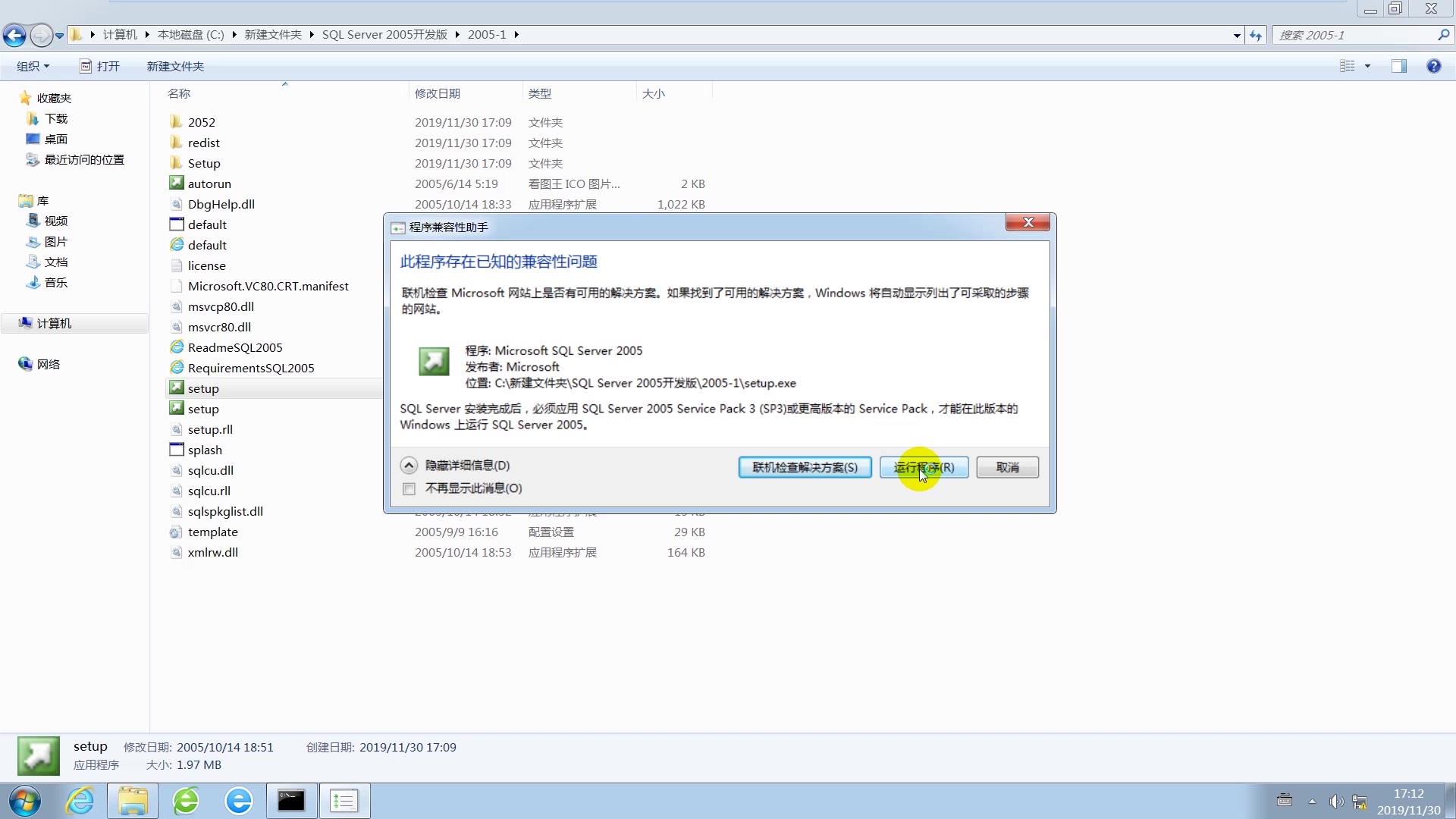Select the 2052 folder icon
Screen dimensions: 1456x819
[176, 122]
